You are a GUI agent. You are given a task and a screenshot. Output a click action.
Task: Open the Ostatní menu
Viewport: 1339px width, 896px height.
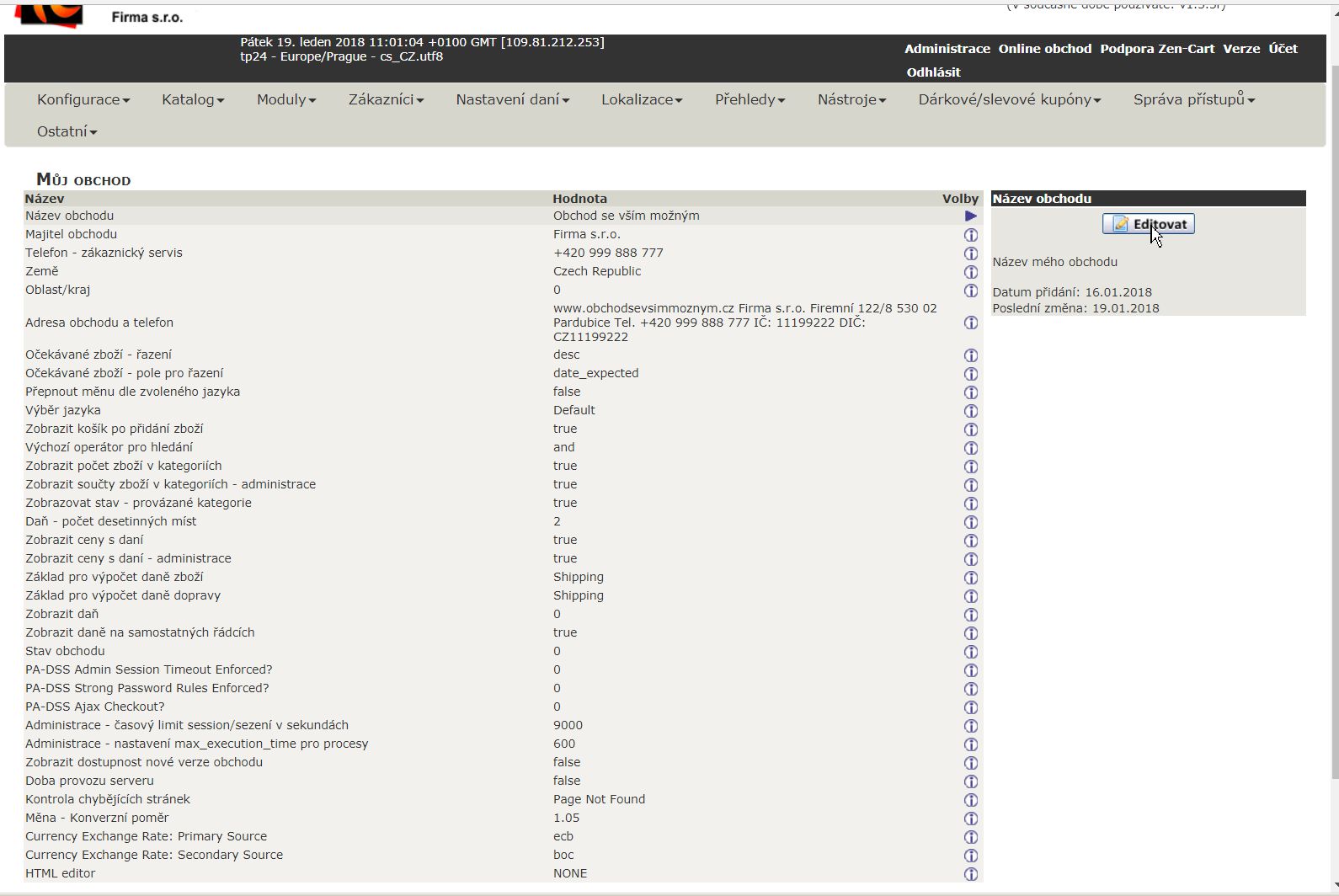pos(67,131)
